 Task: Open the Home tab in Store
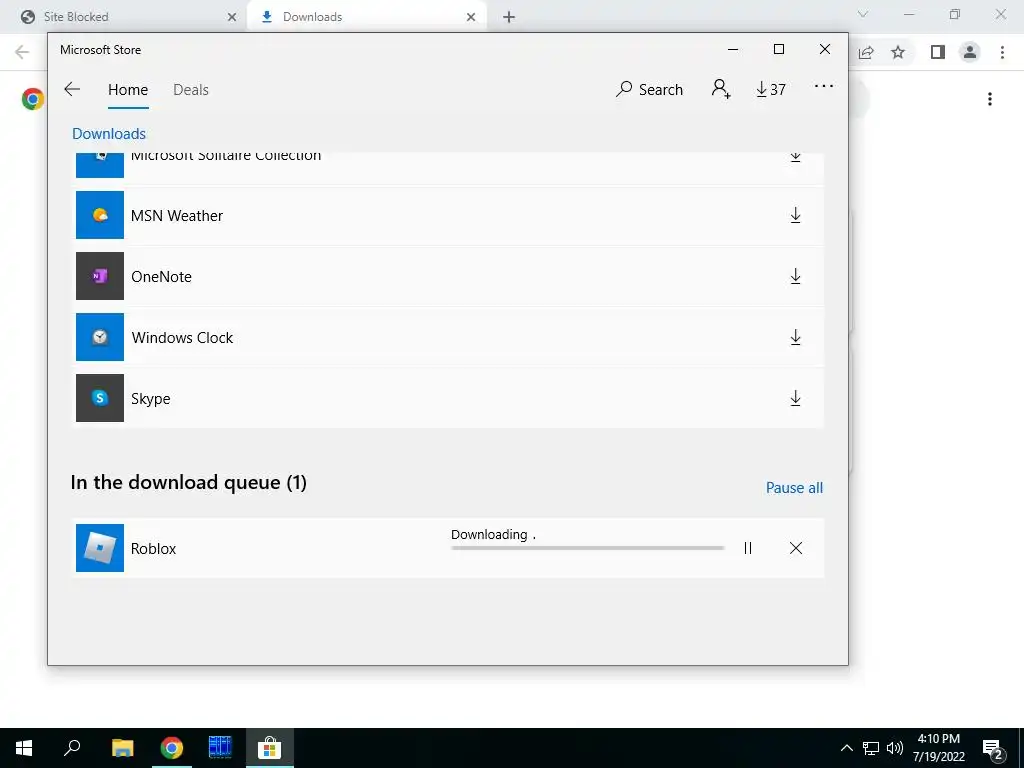tap(128, 90)
